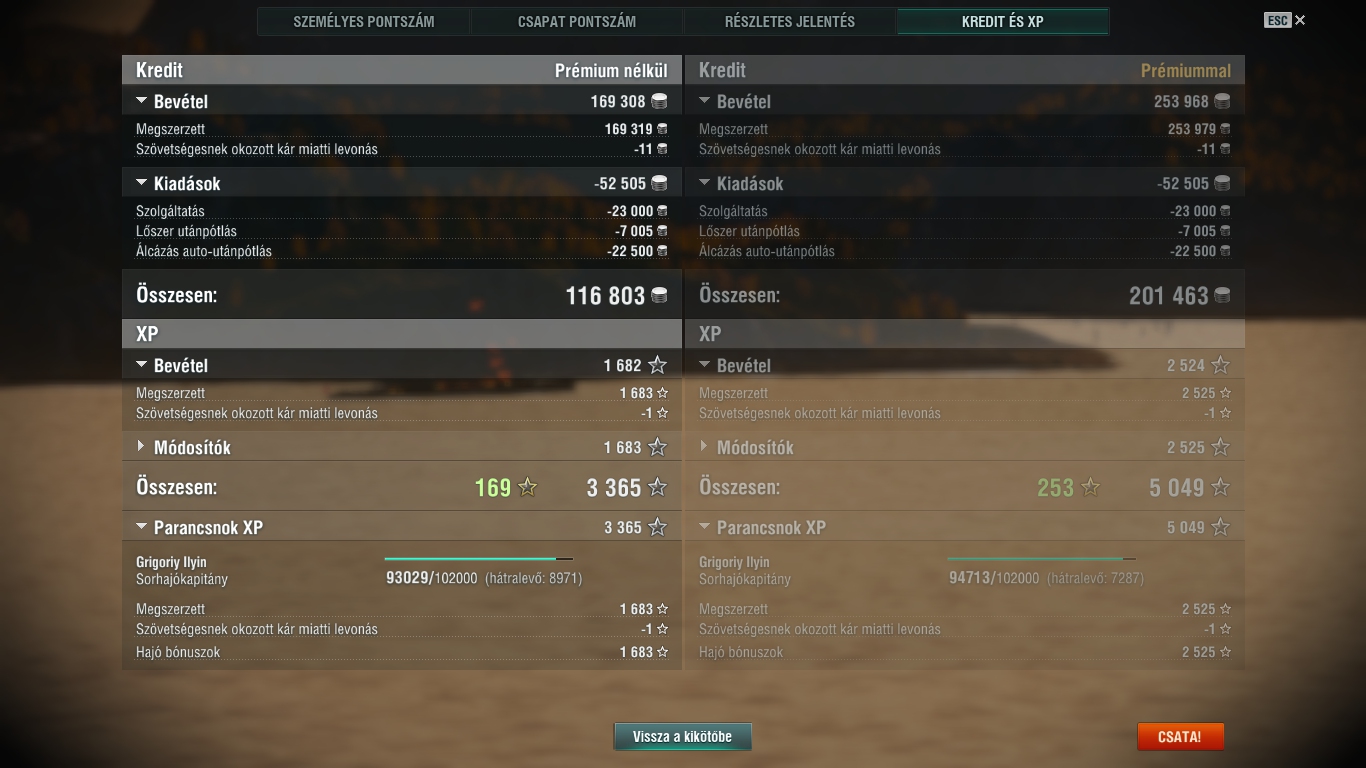Click the star icon on Parancsnok XP 3 365 row
This screenshot has height=768, width=1366.
657,527
